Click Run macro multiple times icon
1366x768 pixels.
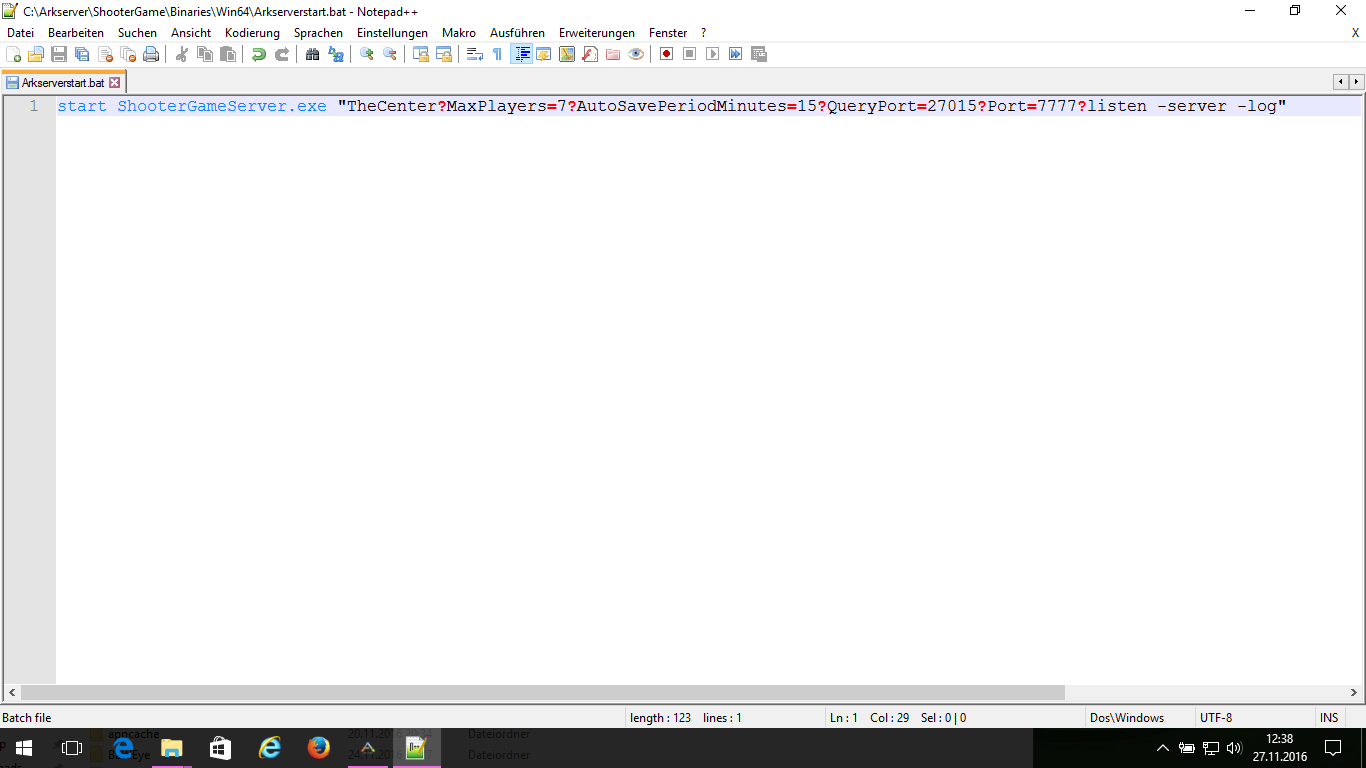coord(736,54)
